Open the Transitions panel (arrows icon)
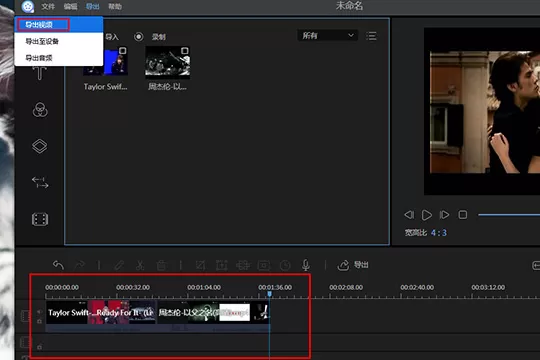The height and width of the screenshot is (360, 540). pyautogui.click(x=40, y=182)
